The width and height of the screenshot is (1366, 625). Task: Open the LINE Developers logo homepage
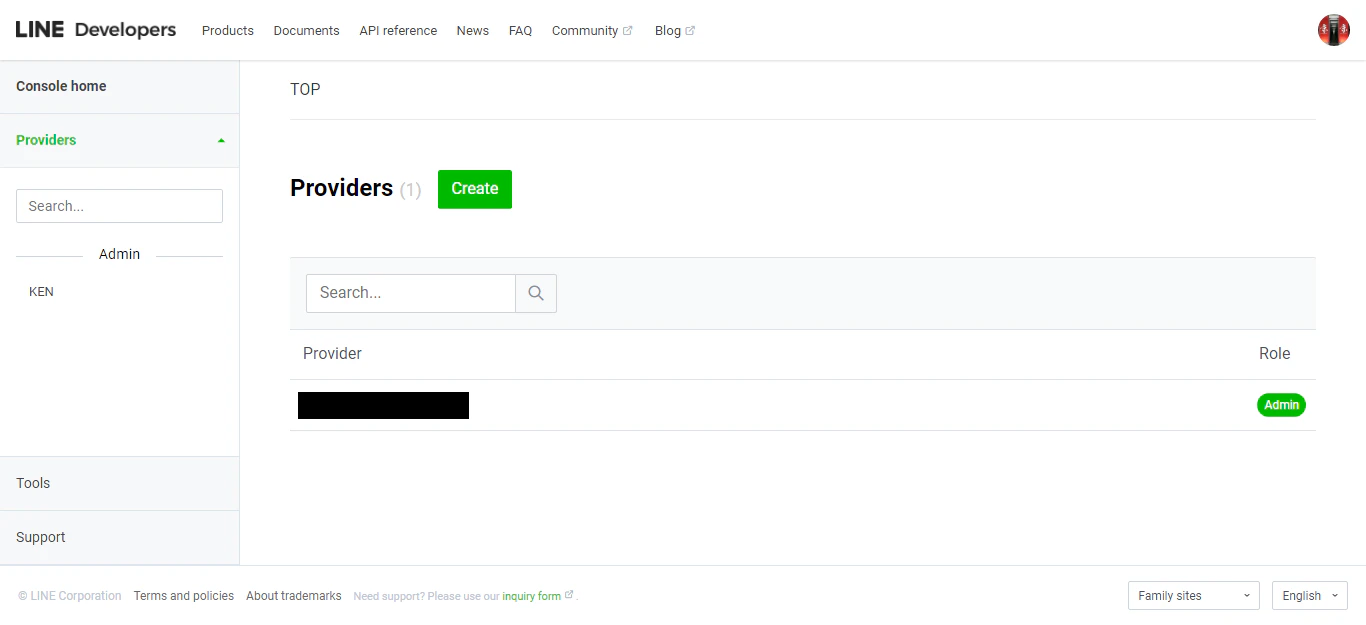coord(96,30)
